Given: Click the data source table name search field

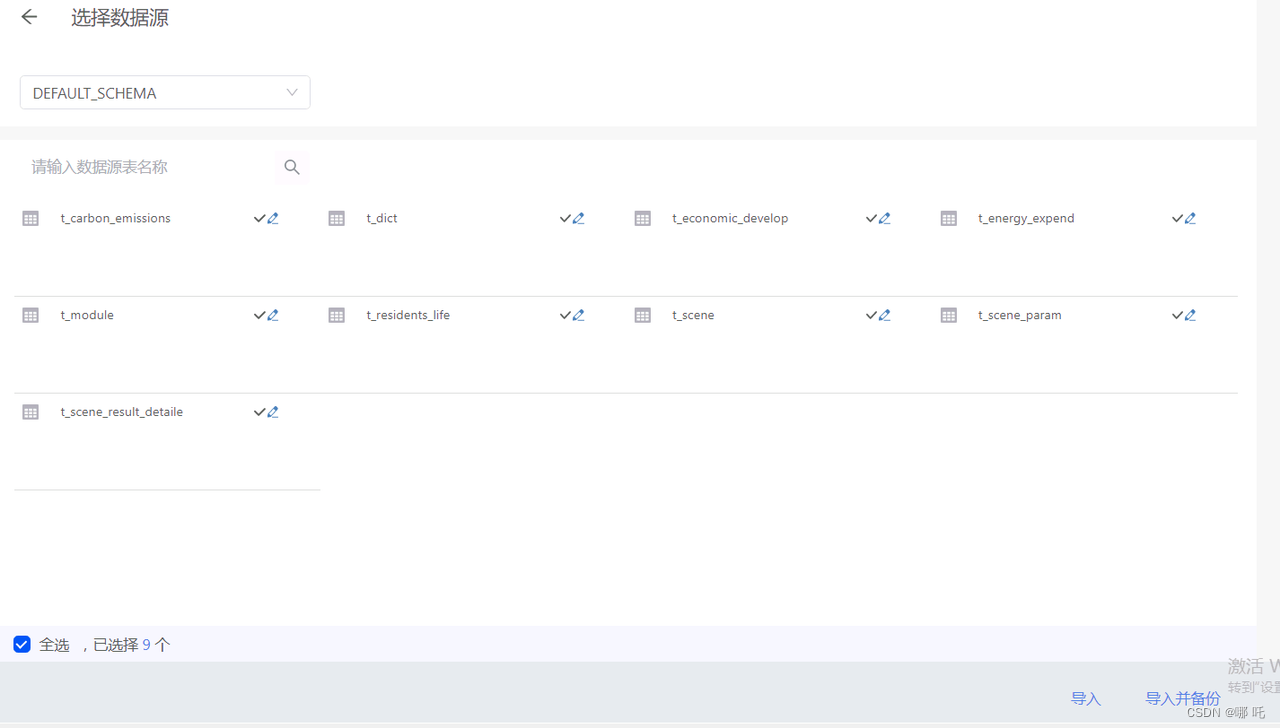Looking at the screenshot, I should coord(147,167).
